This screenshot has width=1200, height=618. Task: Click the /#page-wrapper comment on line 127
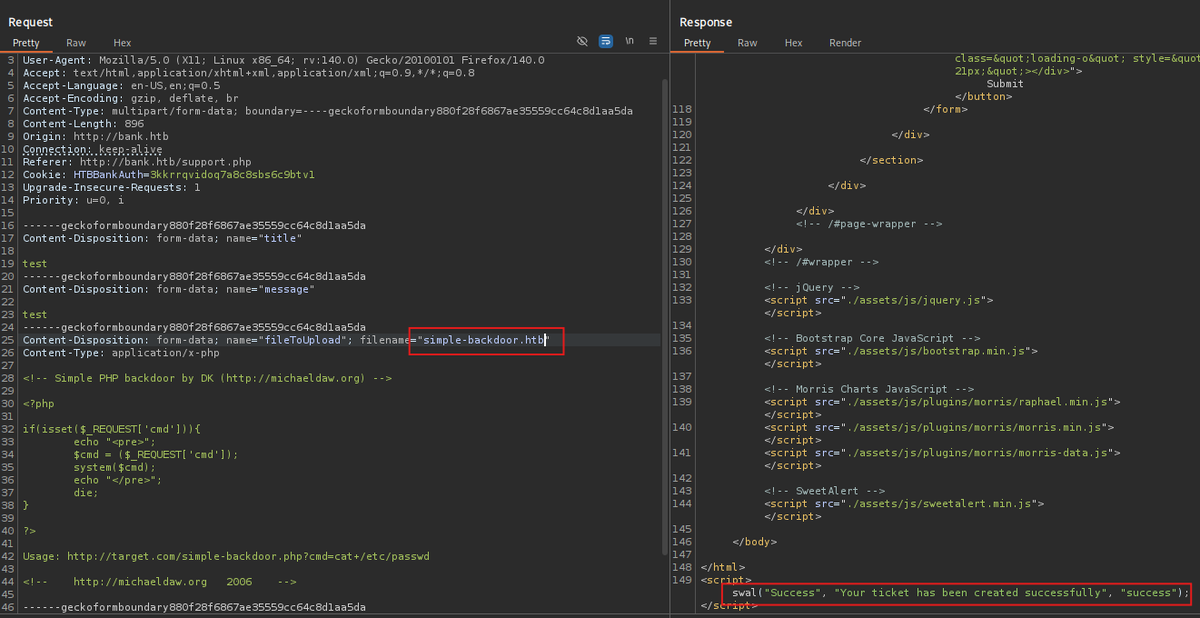(x=869, y=224)
